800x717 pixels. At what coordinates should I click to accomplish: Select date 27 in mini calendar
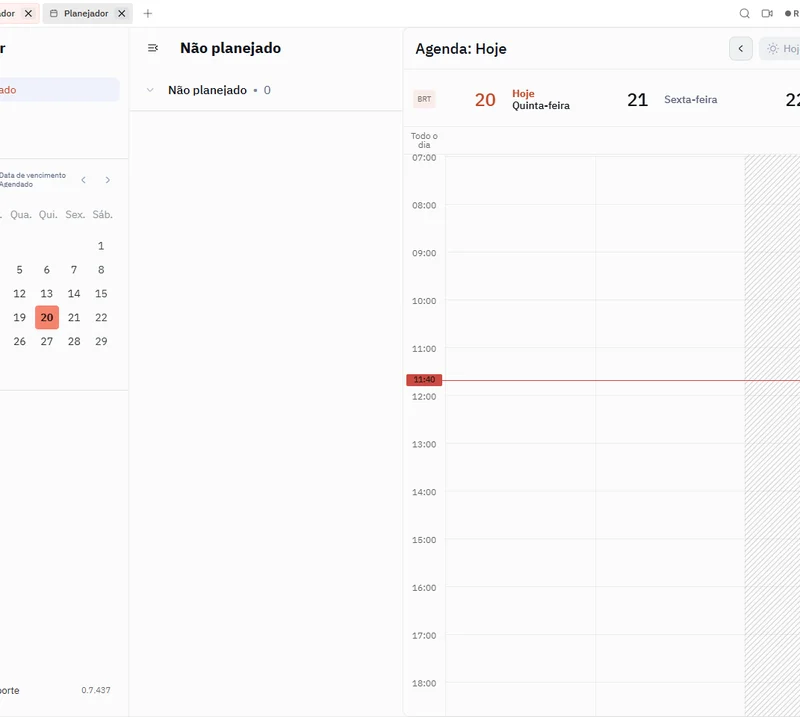47,341
